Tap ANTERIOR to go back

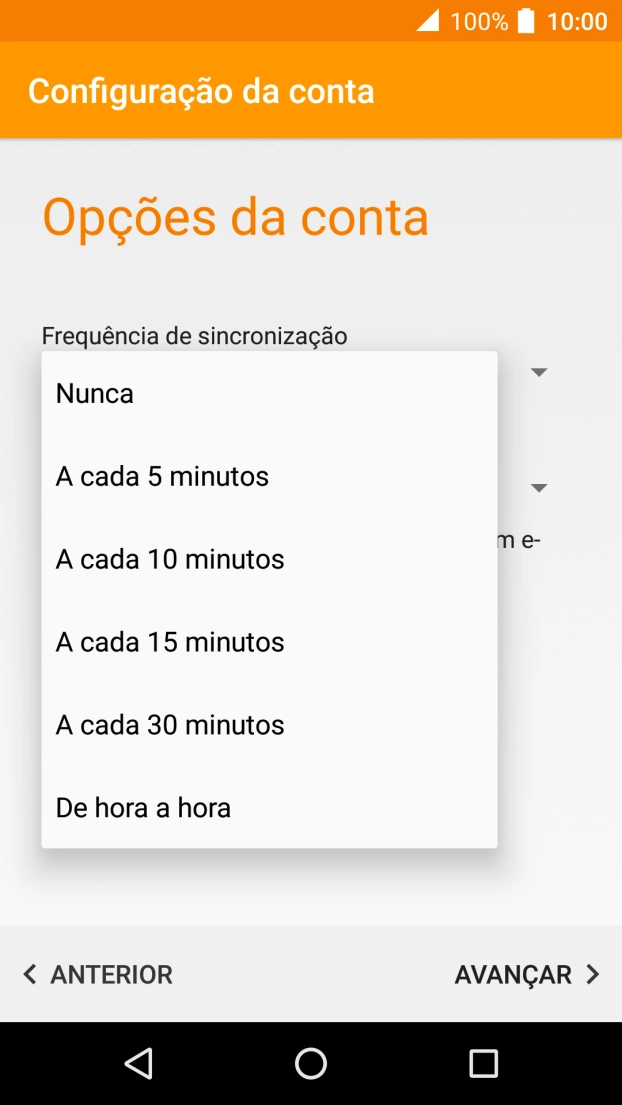(x=113, y=974)
